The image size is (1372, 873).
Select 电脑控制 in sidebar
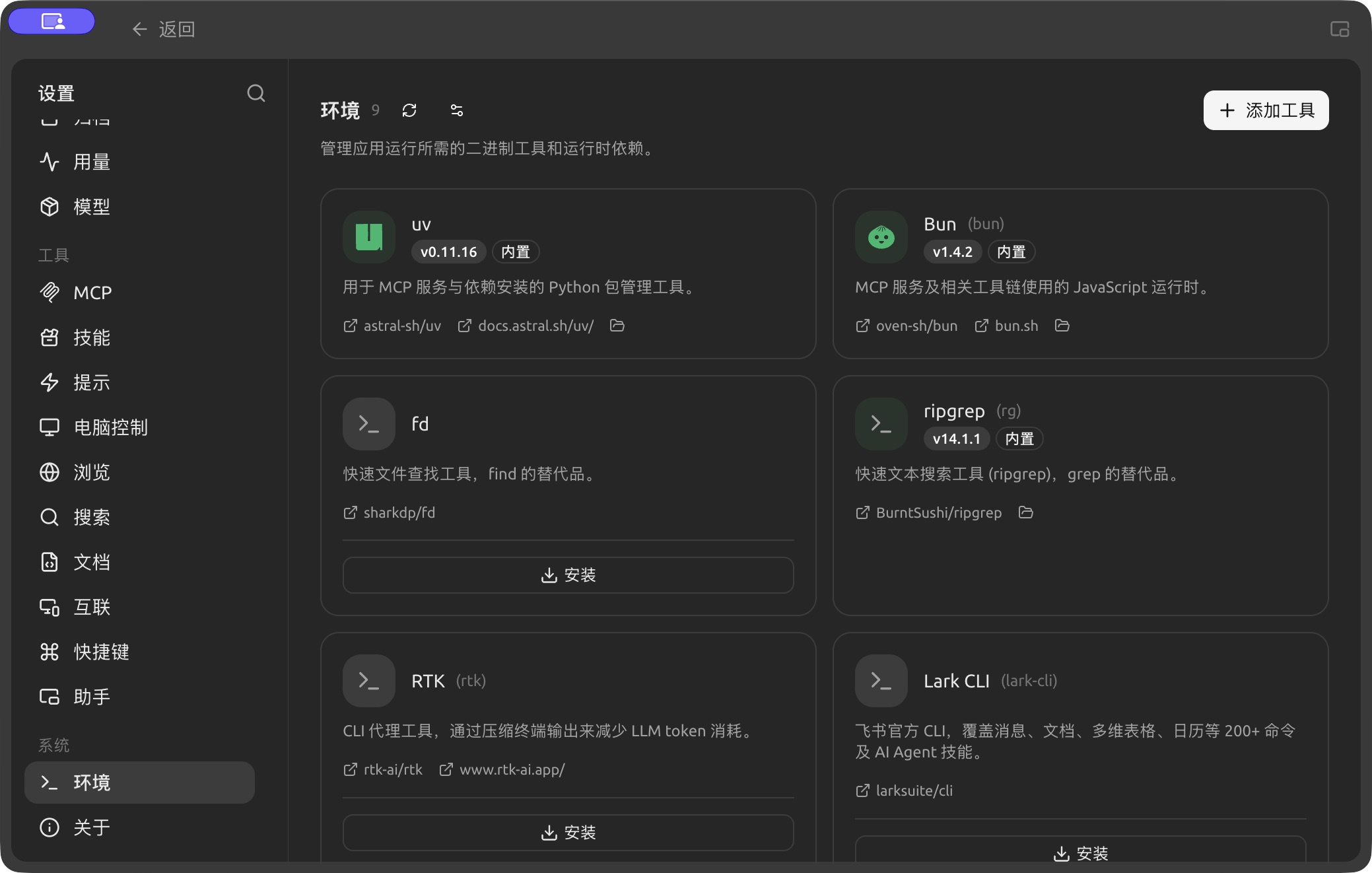click(x=139, y=427)
